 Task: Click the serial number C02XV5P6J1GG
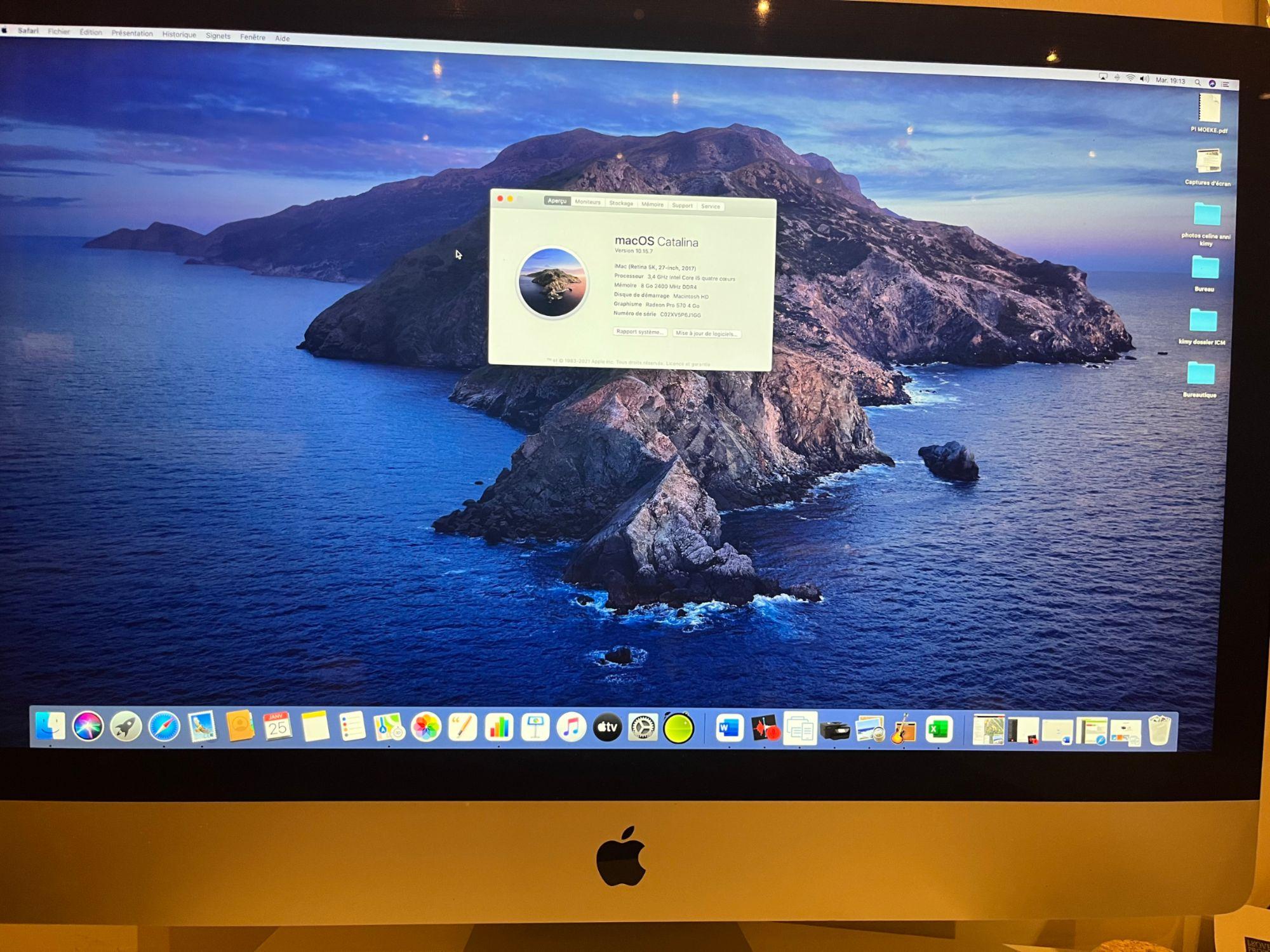tap(680, 314)
